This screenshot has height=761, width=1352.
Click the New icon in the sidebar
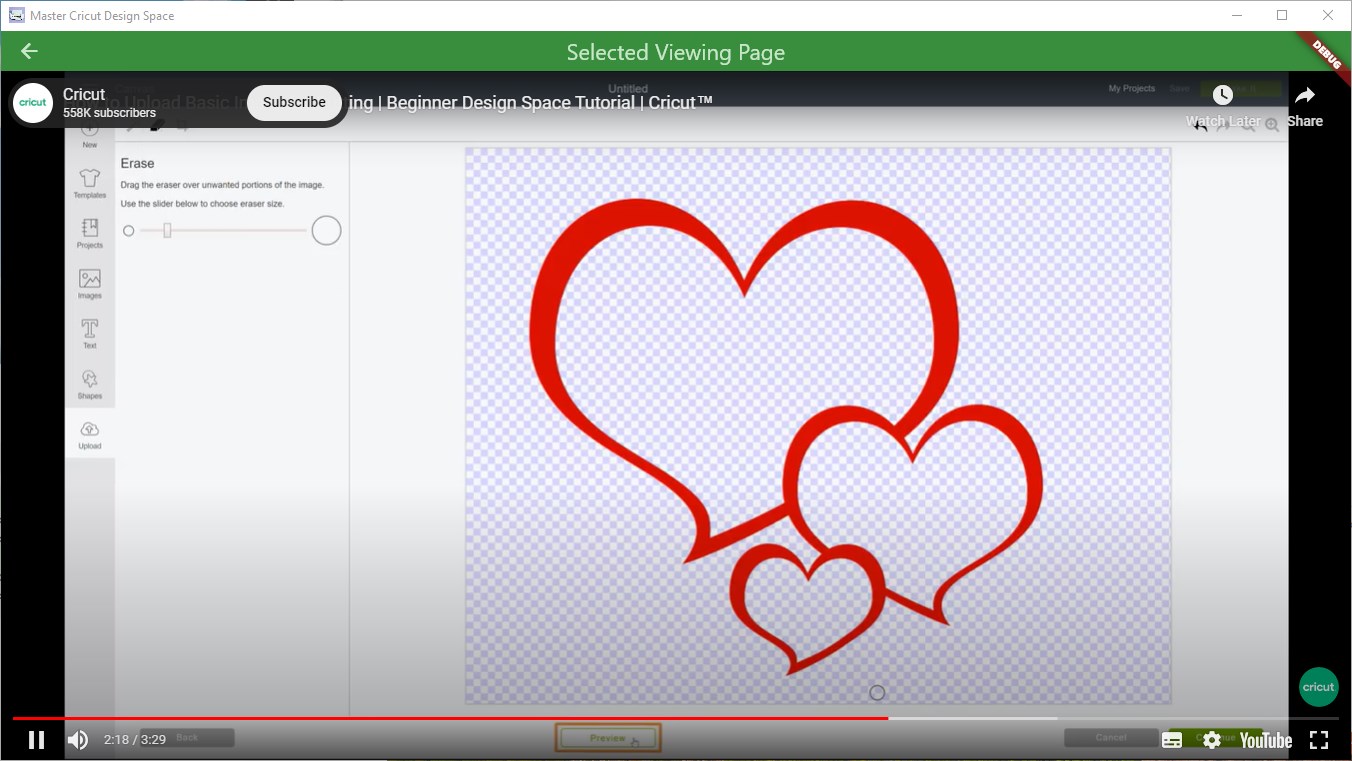pyautogui.click(x=89, y=133)
